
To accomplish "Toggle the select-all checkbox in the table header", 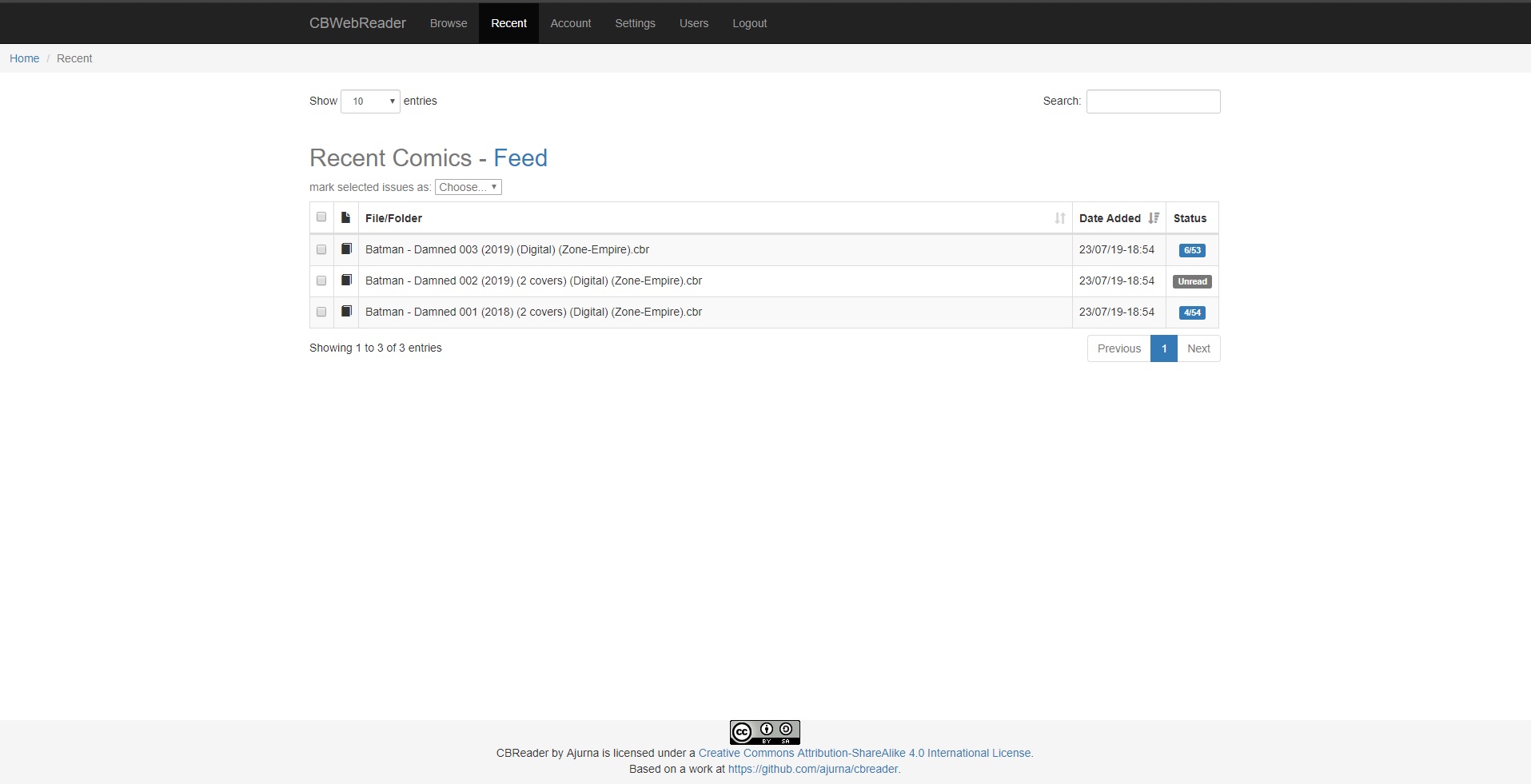I will click(321, 217).
